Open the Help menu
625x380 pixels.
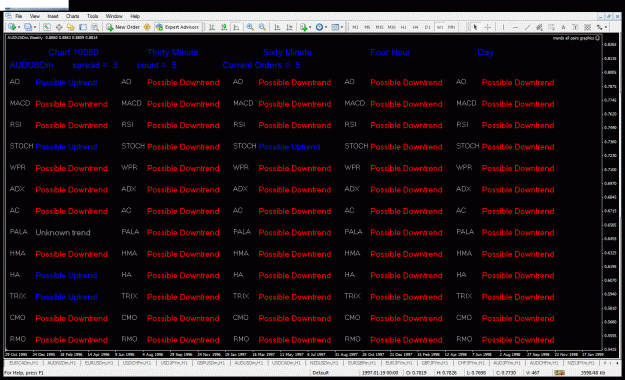click(x=135, y=16)
